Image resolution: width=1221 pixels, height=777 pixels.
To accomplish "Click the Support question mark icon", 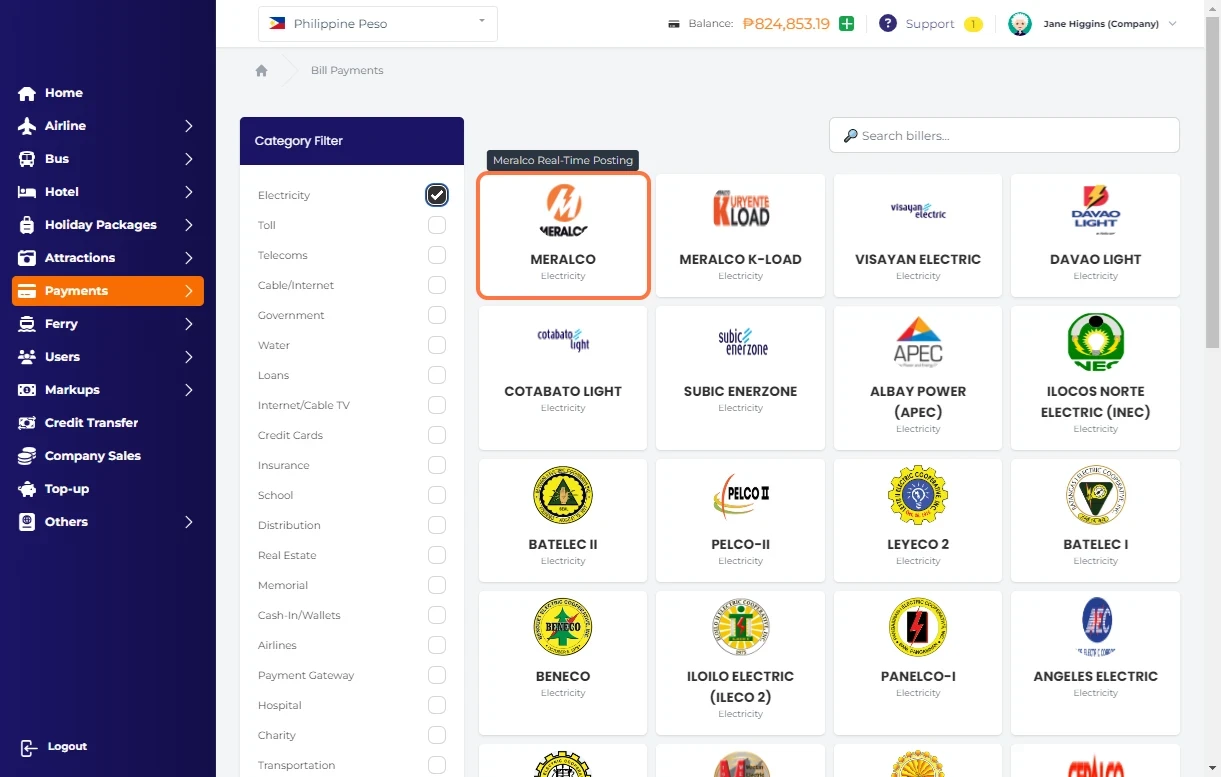I will click(x=887, y=24).
